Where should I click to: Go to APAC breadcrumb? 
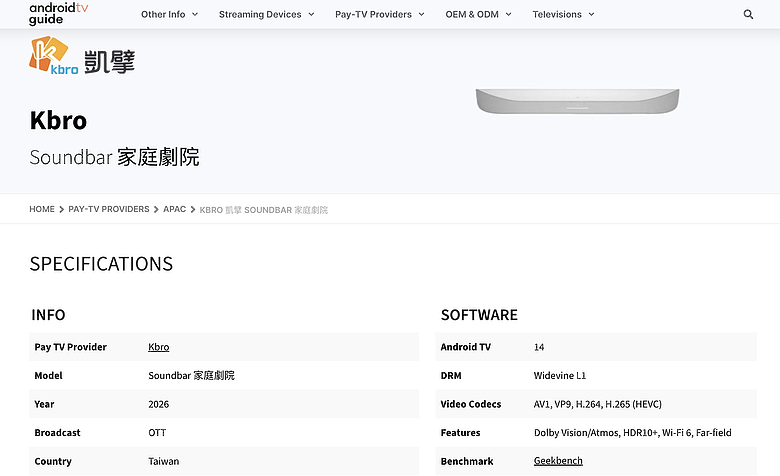[x=174, y=209]
